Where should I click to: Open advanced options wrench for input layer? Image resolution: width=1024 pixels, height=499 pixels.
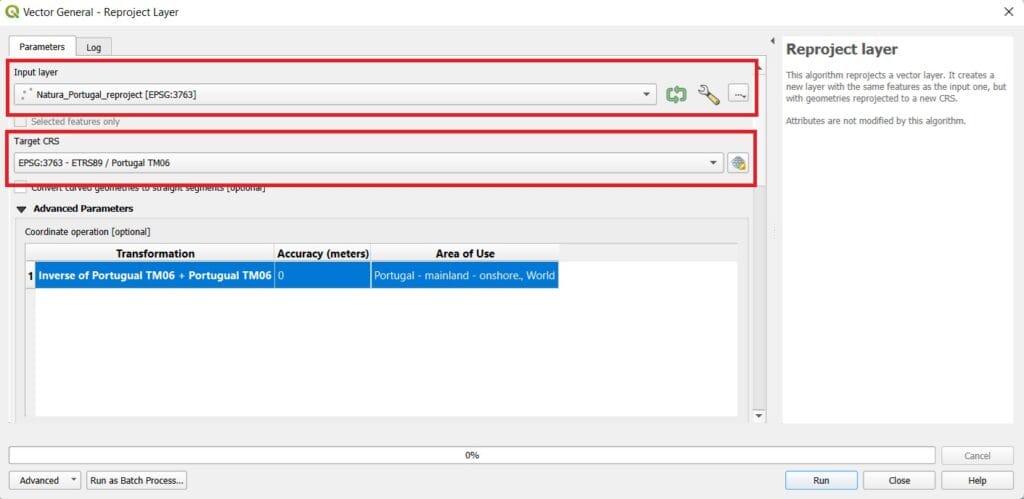point(709,95)
